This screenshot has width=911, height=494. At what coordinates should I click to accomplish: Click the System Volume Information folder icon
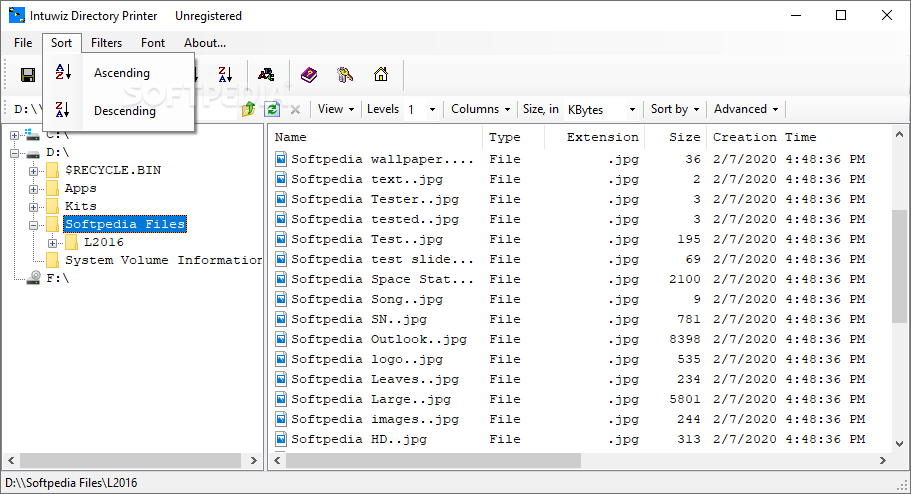[52, 260]
